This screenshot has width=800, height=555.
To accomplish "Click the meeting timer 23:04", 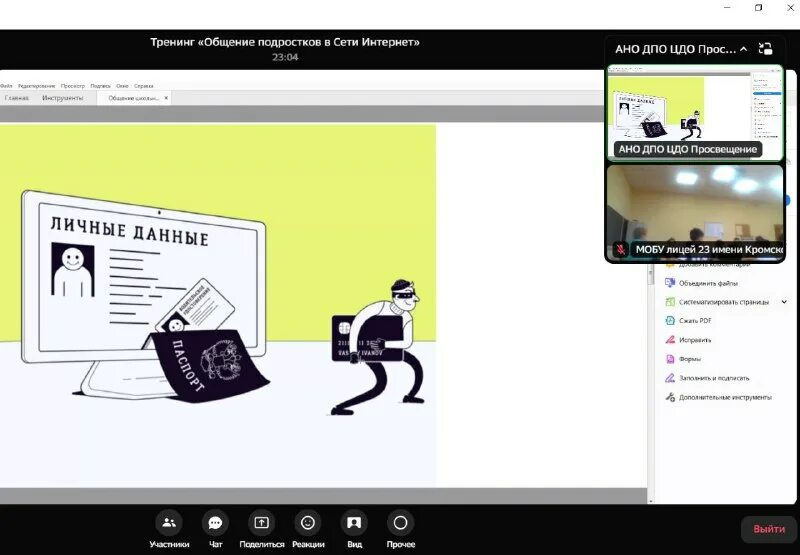I will pos(285,57).
